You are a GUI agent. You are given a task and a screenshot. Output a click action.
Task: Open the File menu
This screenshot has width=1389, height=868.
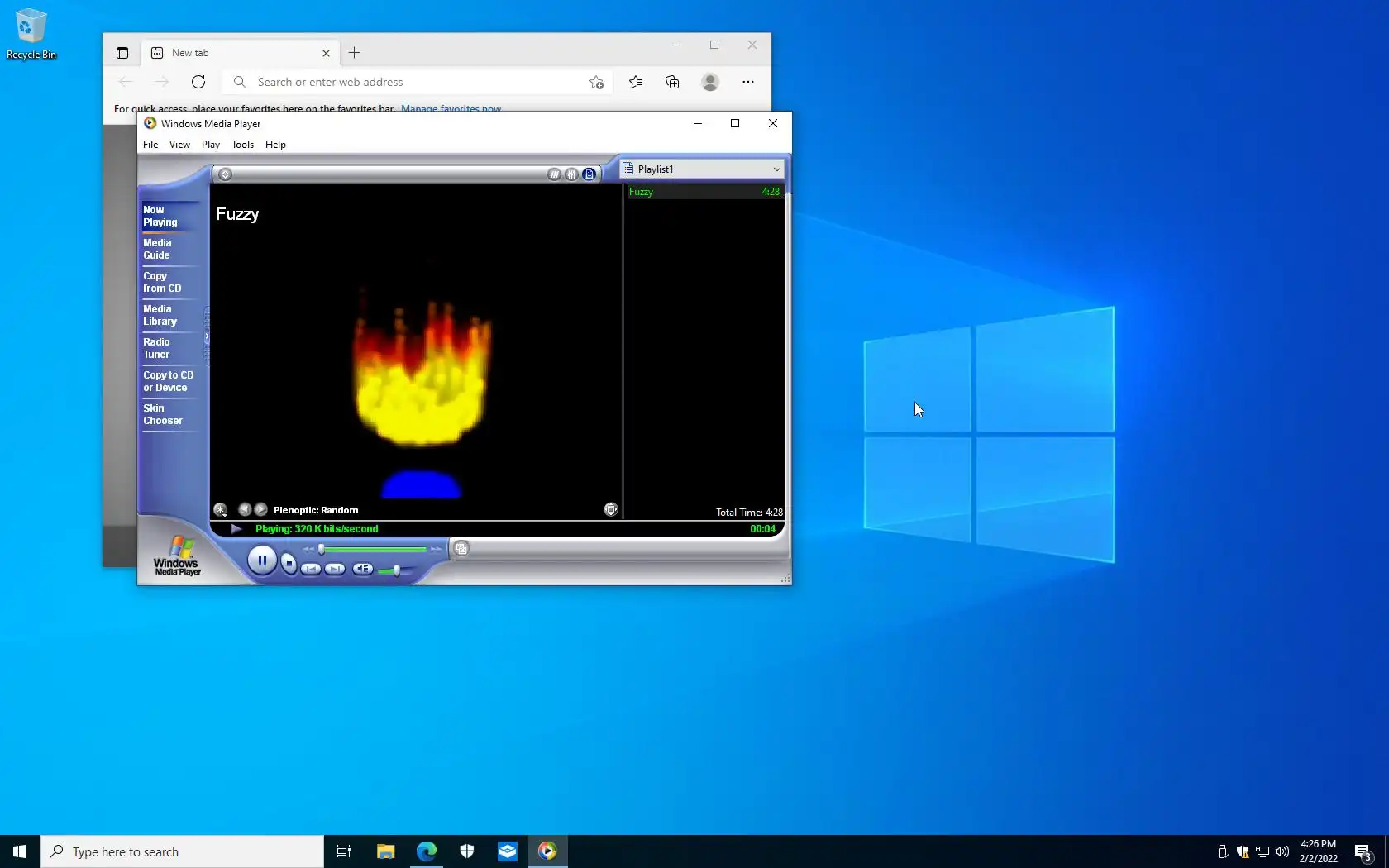pos(150,145)
